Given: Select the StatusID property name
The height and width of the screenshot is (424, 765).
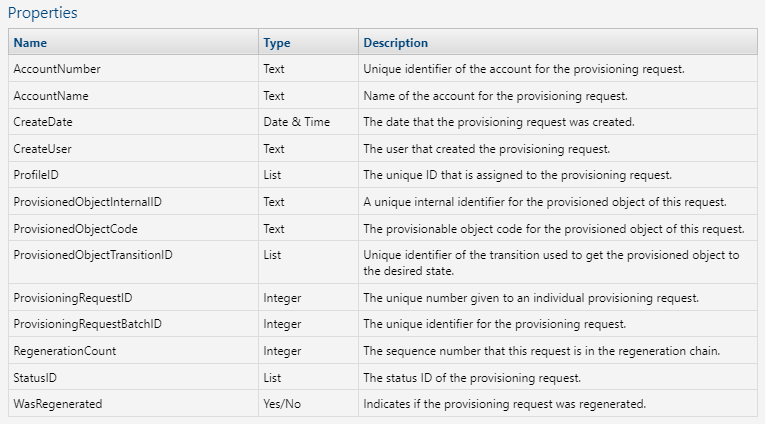Looking at the screenshot, I should (x=35, y=378).
